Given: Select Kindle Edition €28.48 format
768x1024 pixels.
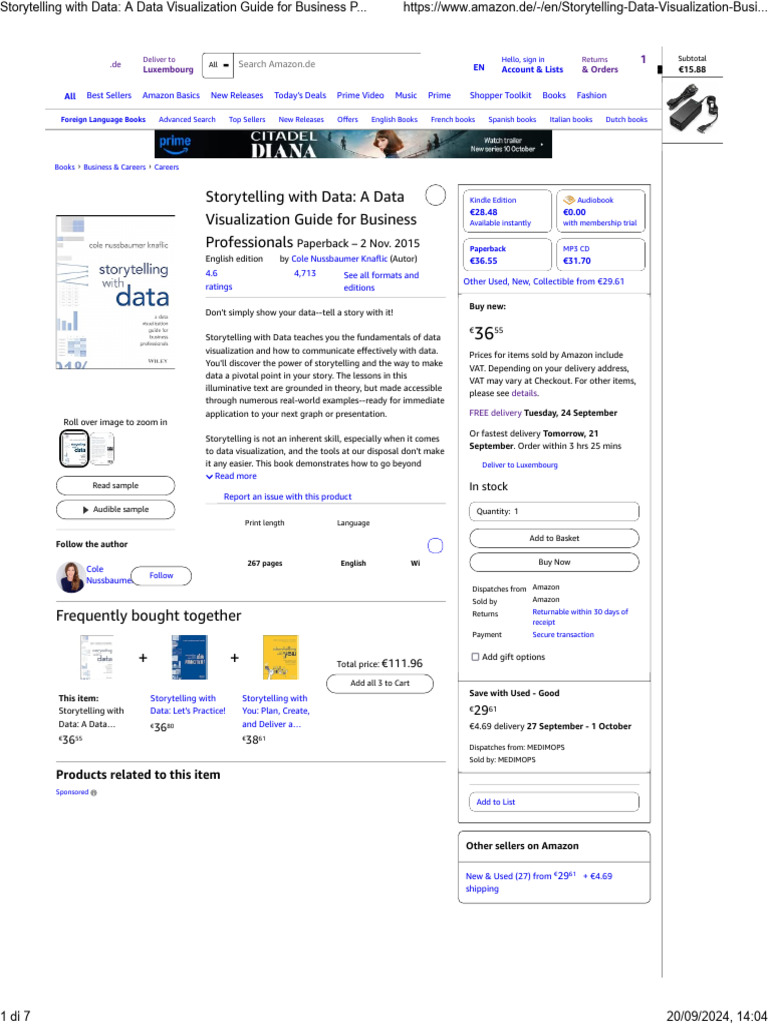Looking at the screenshot, I should coord(507,211).
